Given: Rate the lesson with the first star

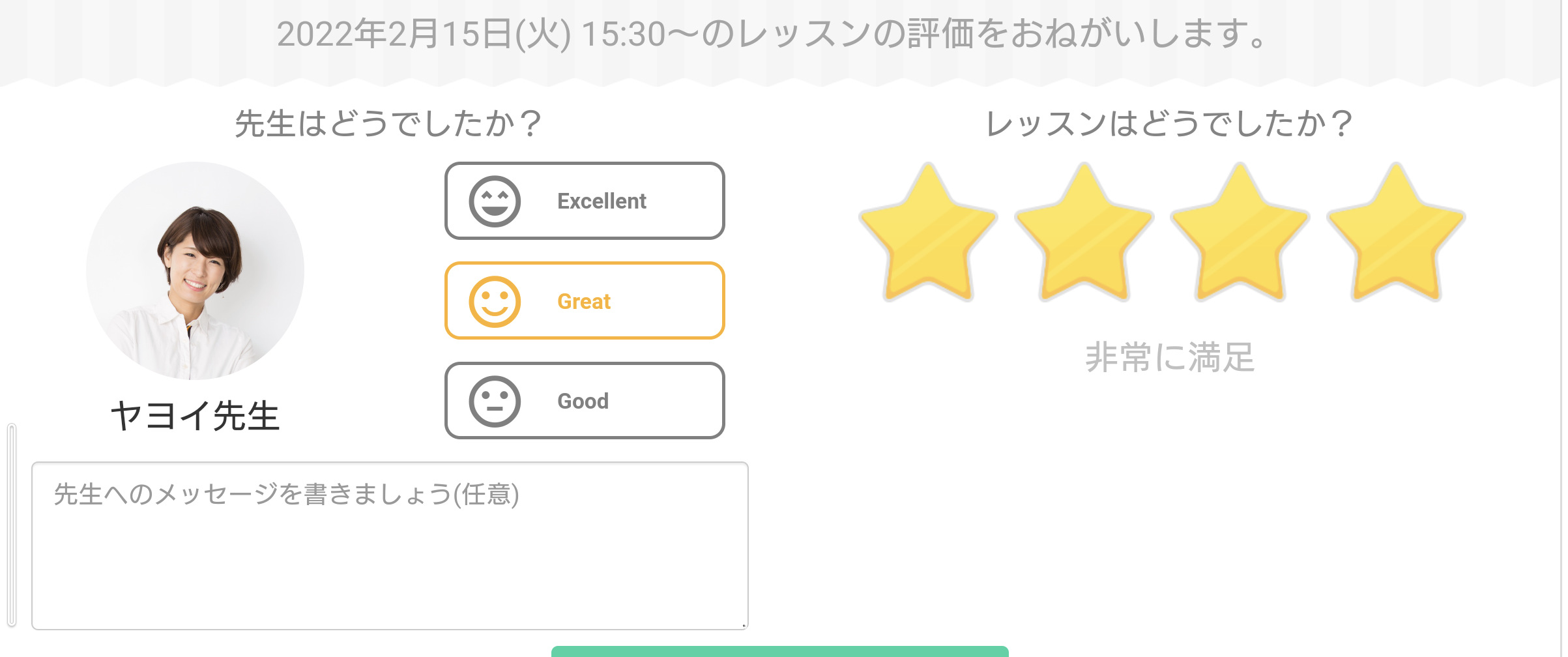Looking at the screenshot, I should pyautogui.click(x=928, y=237).
